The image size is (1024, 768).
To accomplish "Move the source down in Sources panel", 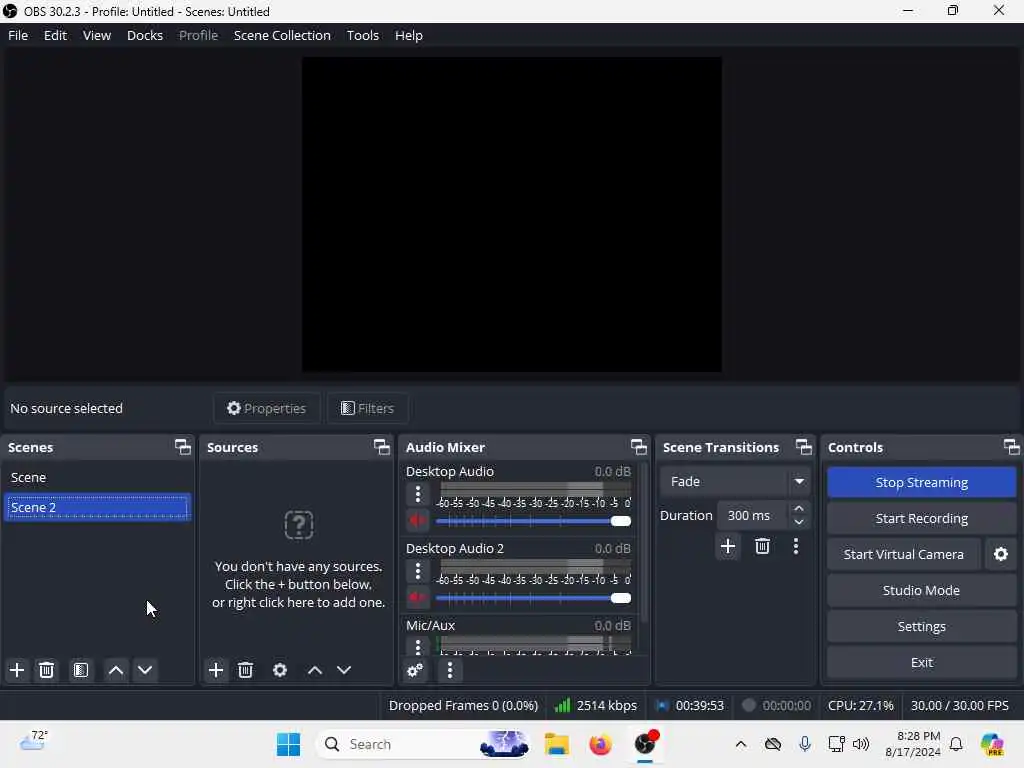I will coord(344,670).
